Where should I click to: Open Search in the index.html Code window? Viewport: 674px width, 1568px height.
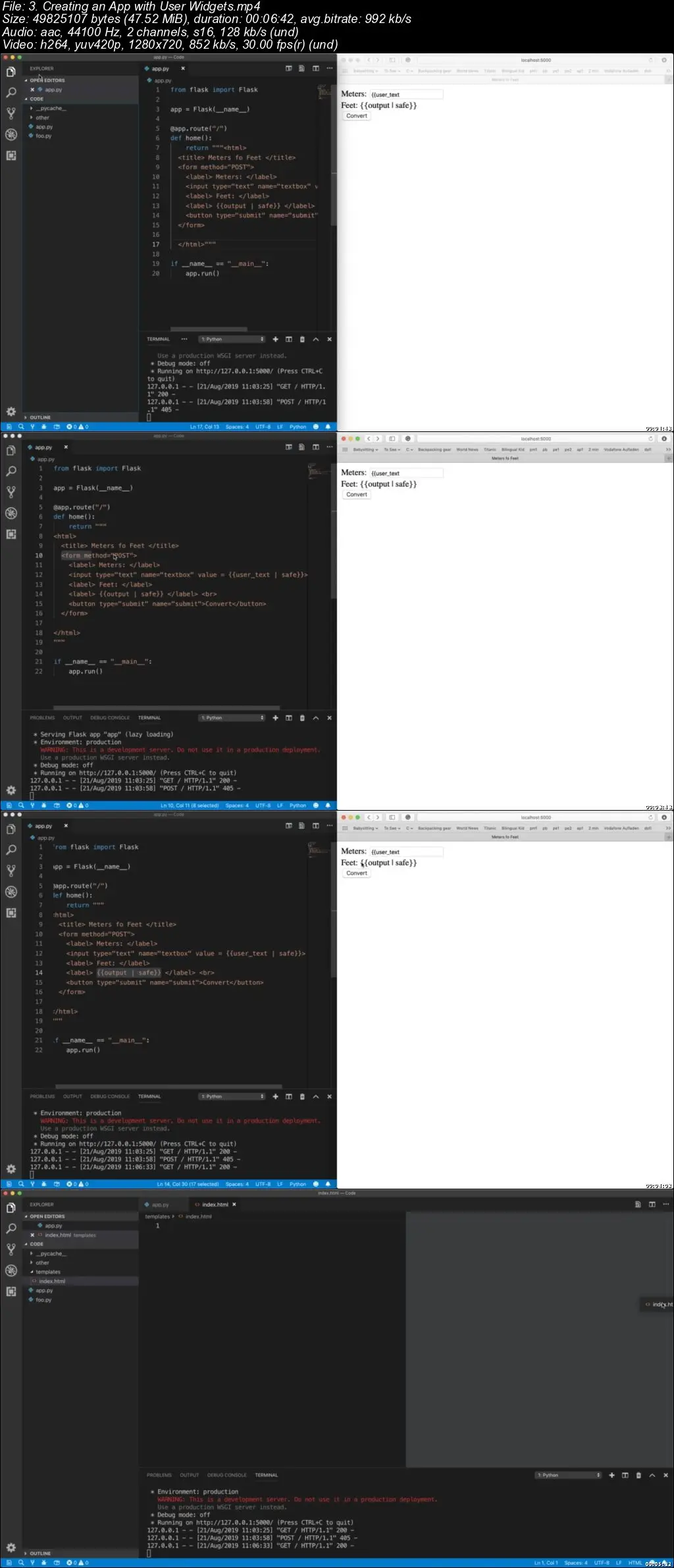click(11, 1228)
